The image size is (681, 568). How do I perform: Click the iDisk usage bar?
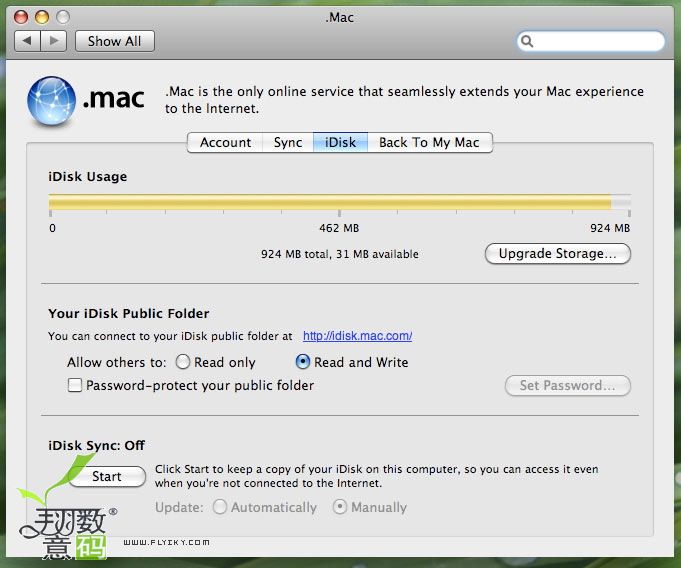(x=340, y=202)
